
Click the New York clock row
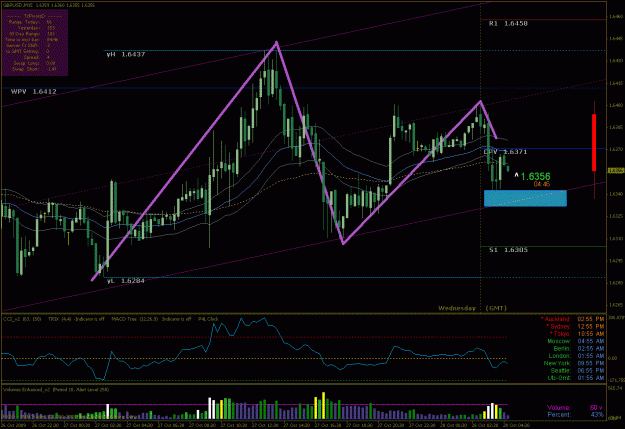coord(574,363)
